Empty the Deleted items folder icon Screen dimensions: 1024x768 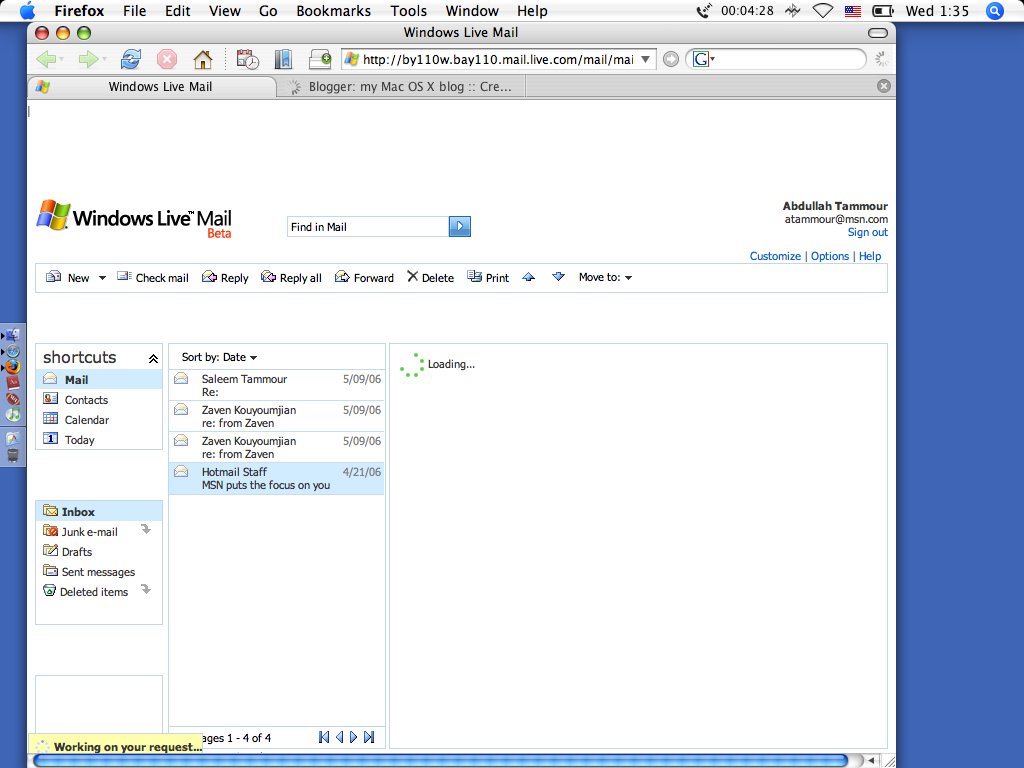pyautogui.click(x=146, y=589)
